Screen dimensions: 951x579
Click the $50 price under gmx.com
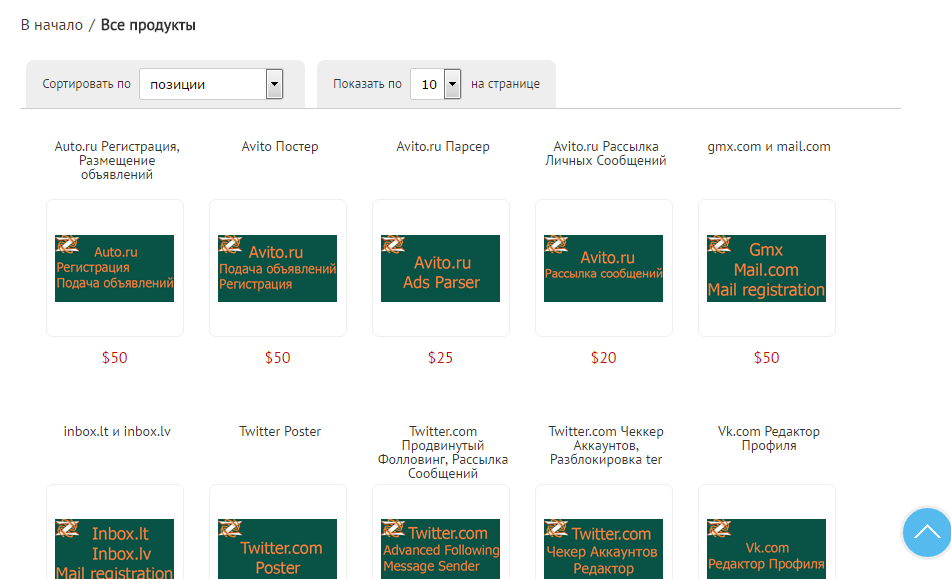click(x=767, y=358)
